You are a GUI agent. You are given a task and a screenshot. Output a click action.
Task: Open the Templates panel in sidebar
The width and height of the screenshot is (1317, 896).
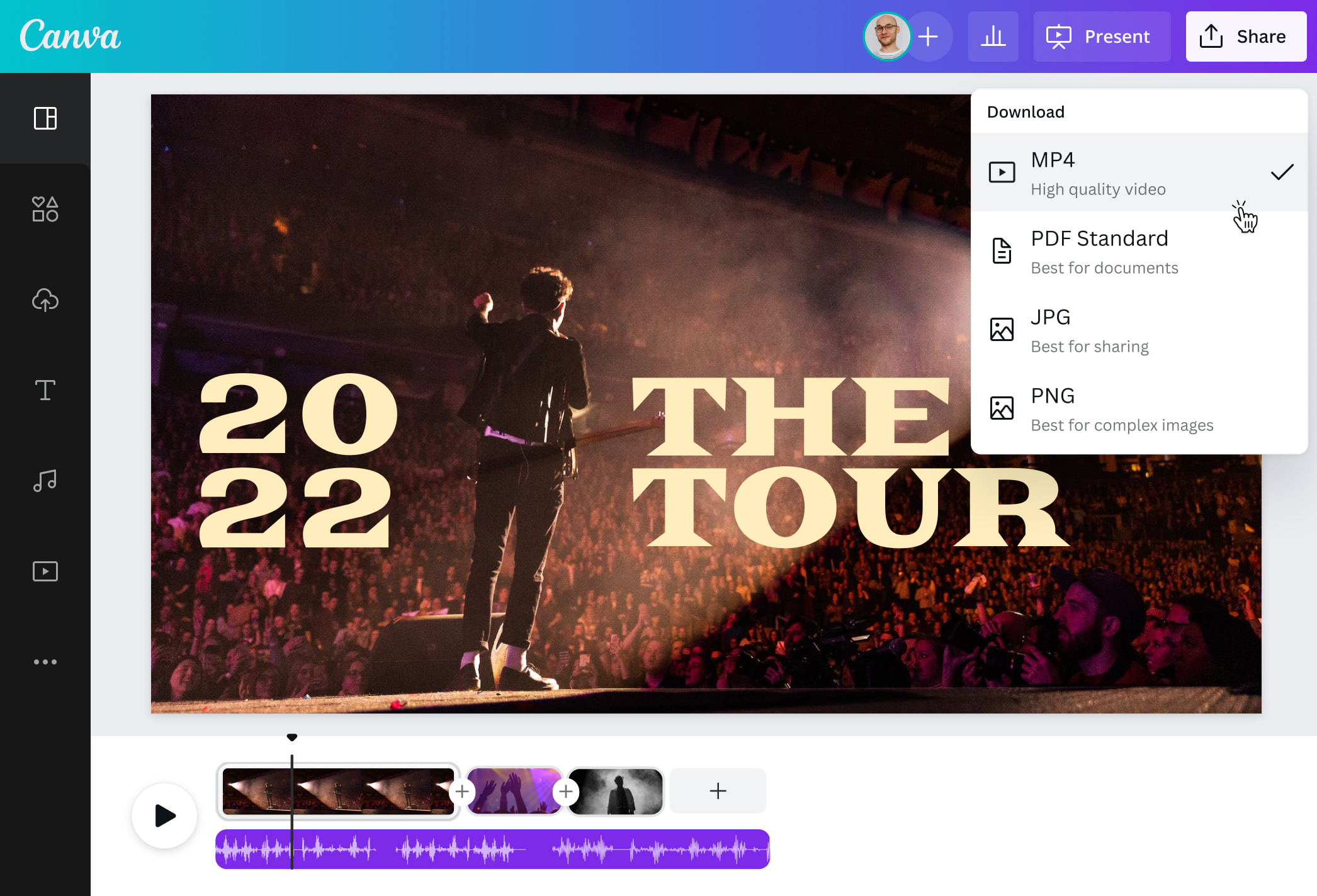tap(45, 119)
